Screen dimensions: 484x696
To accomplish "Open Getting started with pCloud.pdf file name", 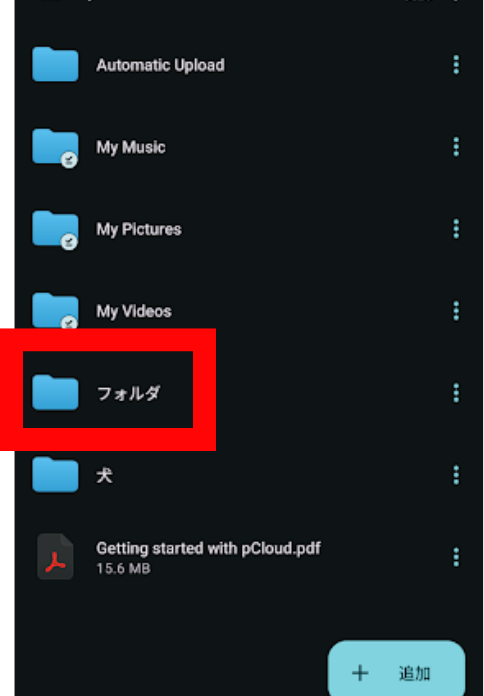I will [208, 549].
